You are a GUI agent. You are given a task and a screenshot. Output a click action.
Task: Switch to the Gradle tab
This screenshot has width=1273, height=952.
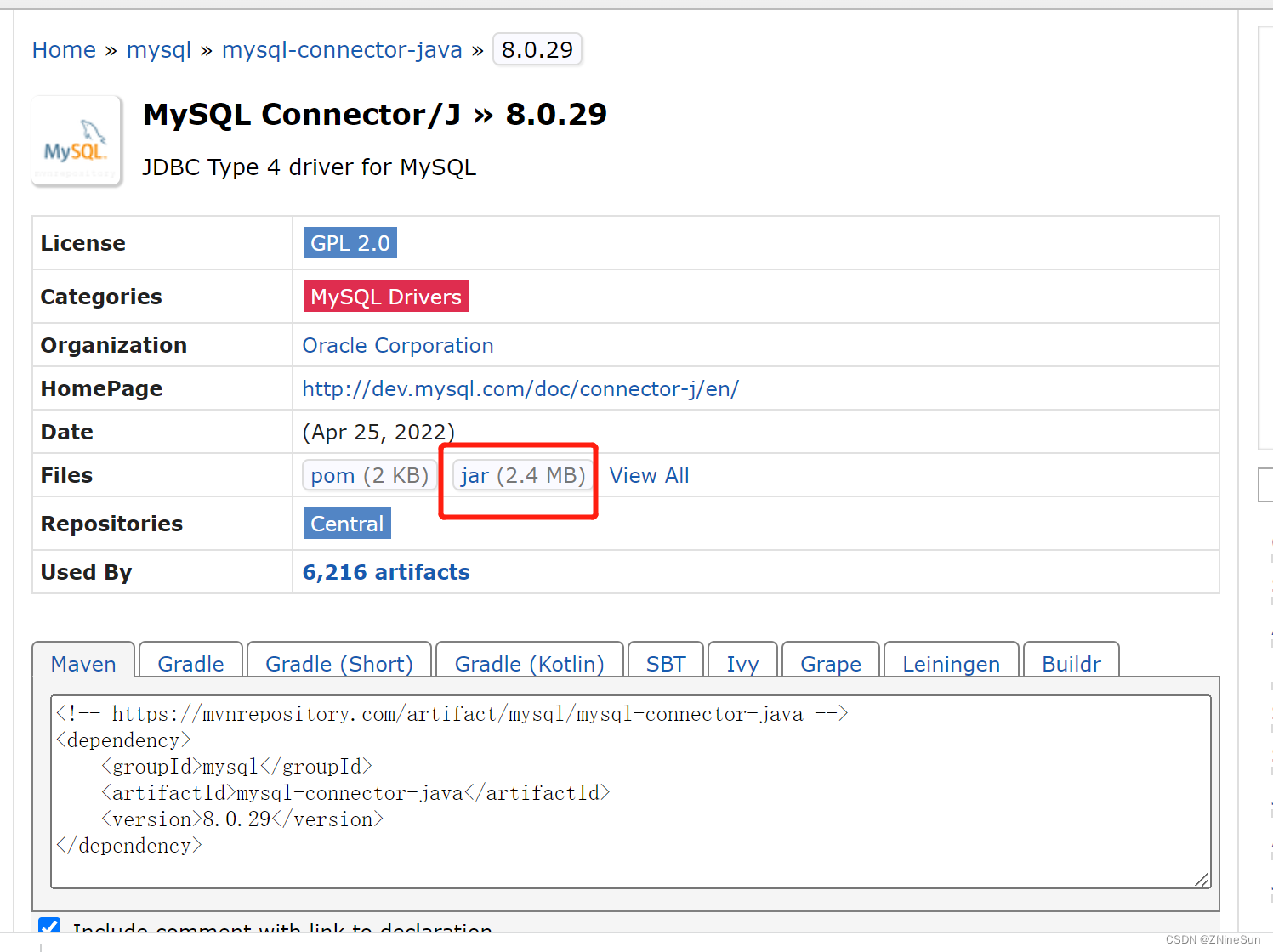191,660
